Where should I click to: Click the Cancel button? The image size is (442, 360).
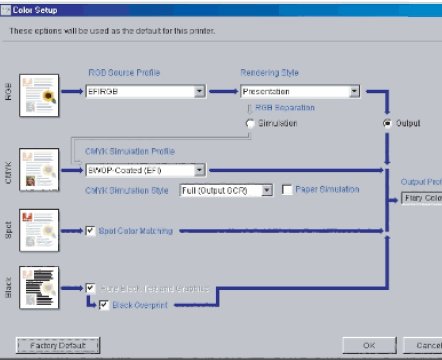[423, 345]
